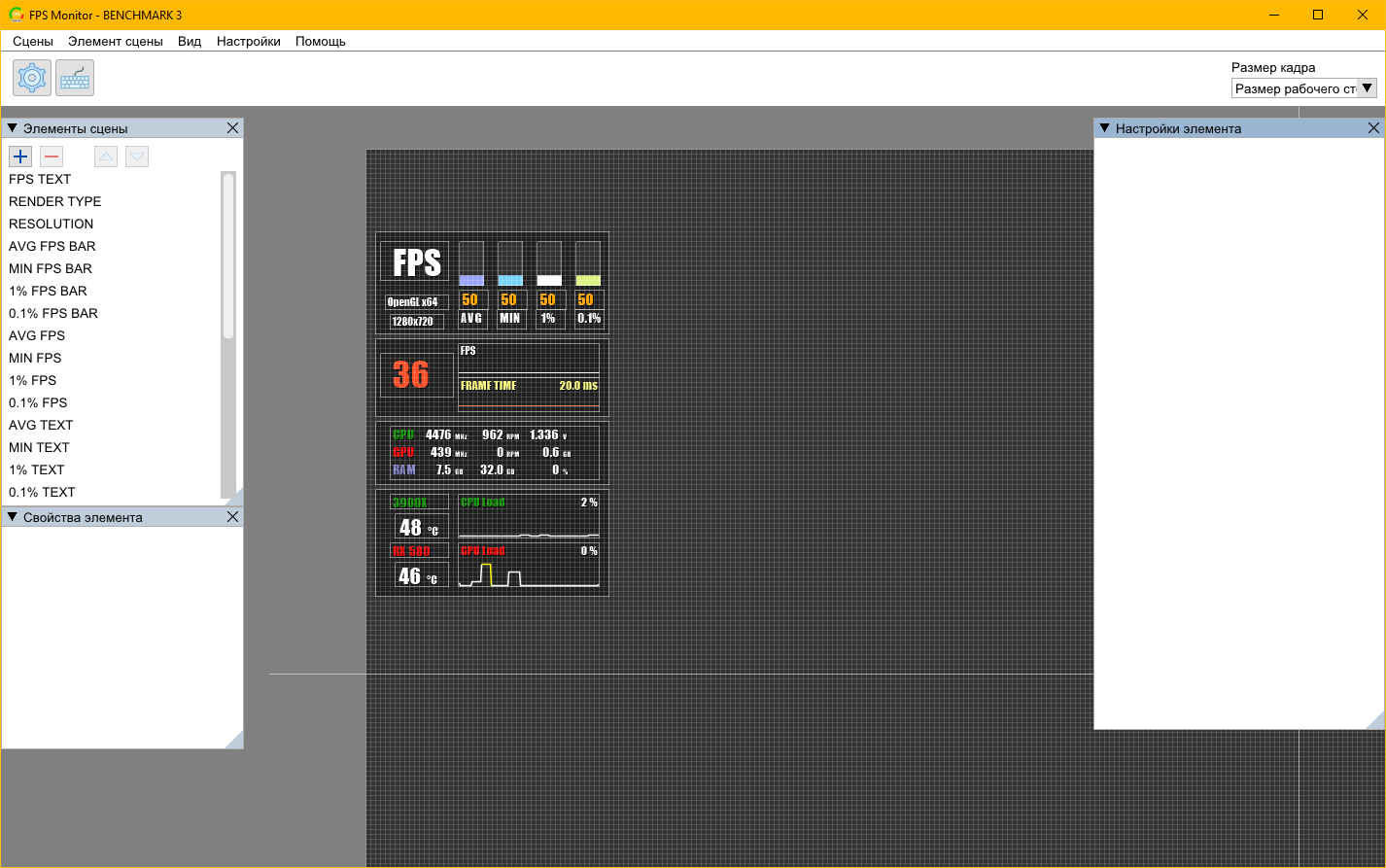This screenshot has width=1386, height=868.
Task: Open the Размер кадра dropdown
Action: coord(1304,88)
